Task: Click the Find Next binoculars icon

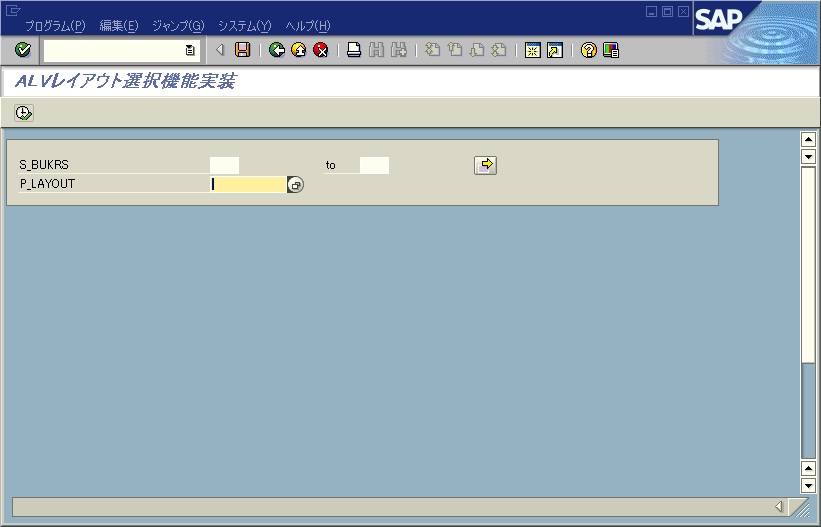Action: (398, 50)
